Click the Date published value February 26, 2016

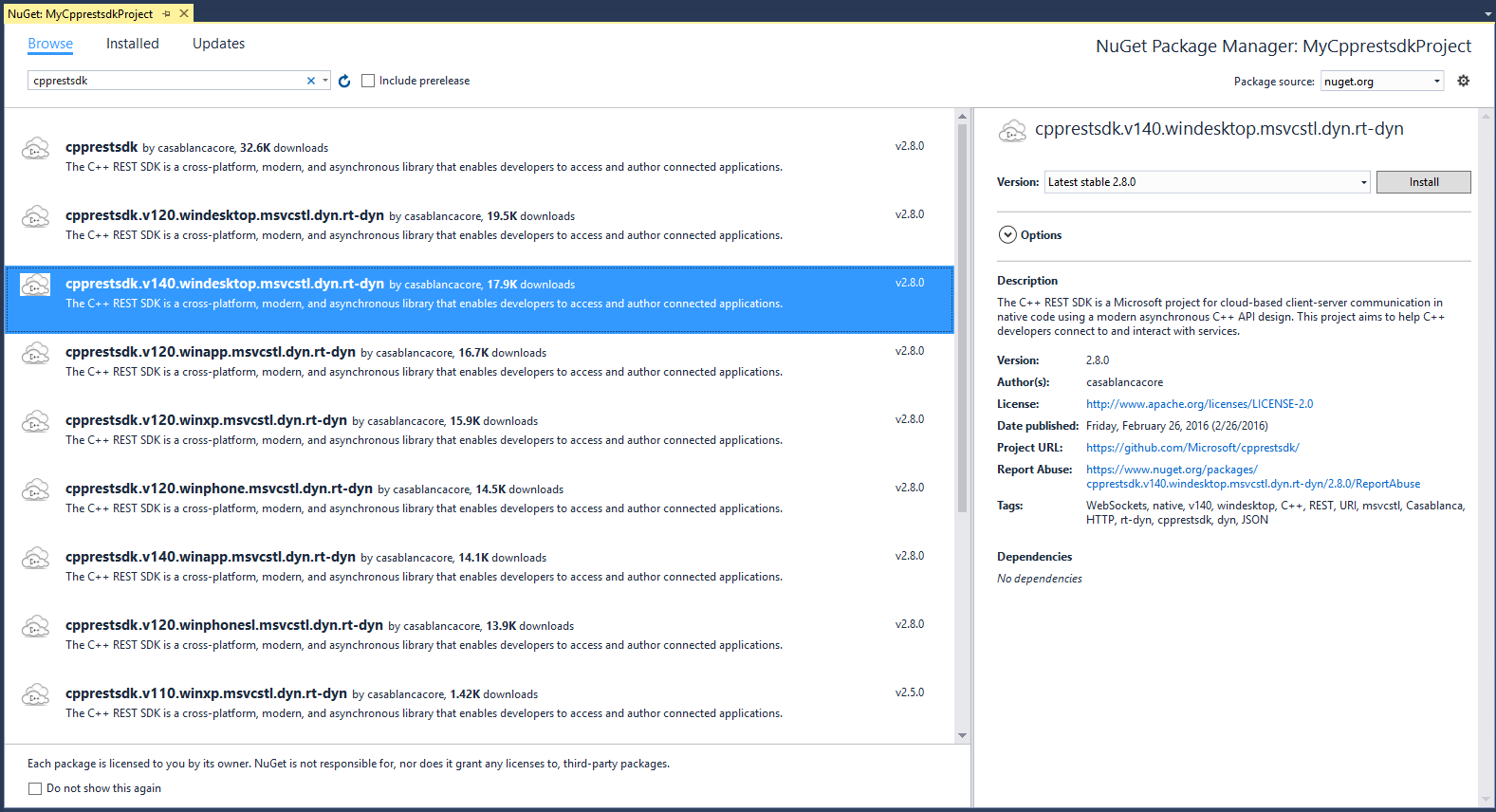click(1177, 426)
